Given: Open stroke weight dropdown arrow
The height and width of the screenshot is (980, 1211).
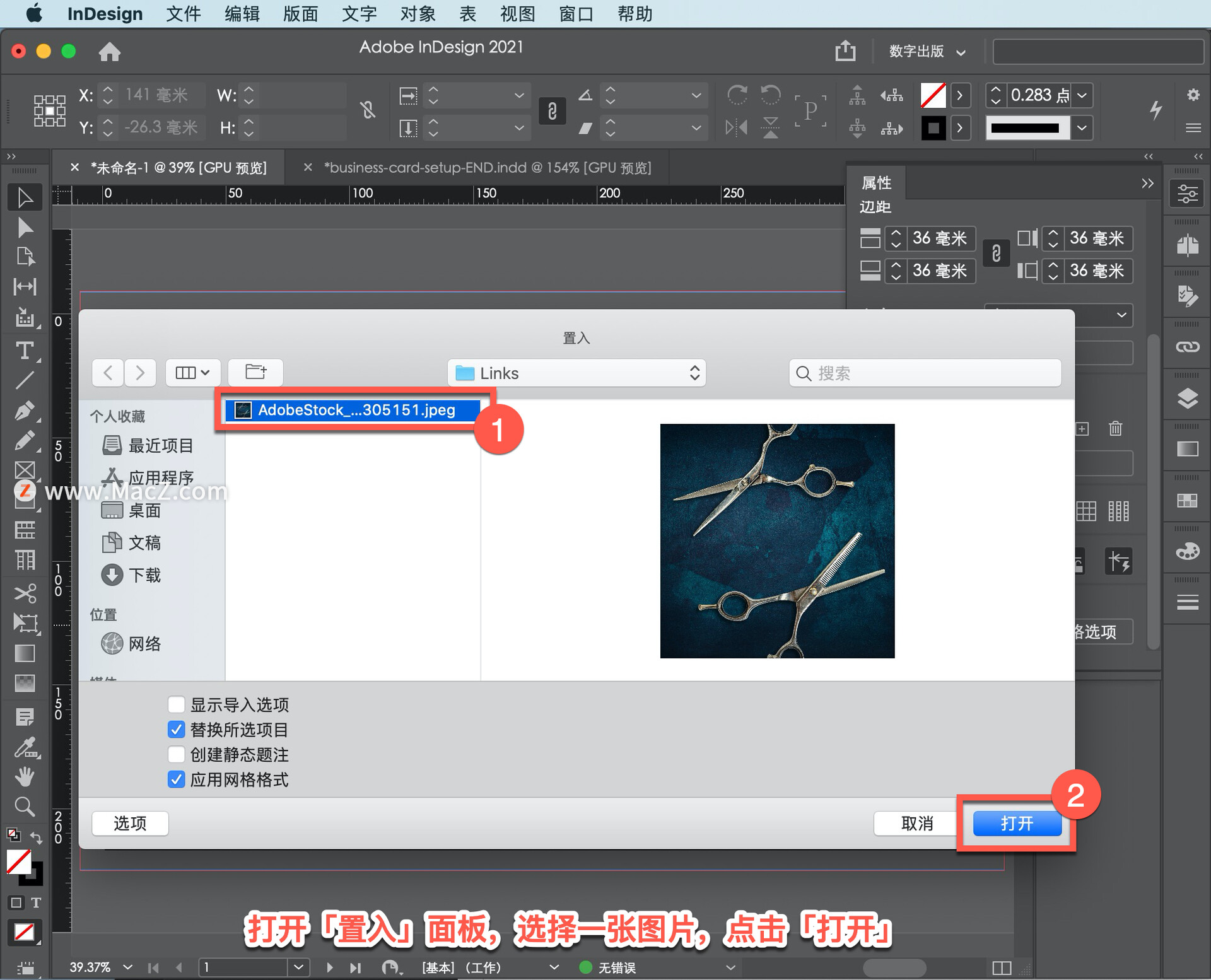Looking at the screenshot, I should coord(1082,95).
